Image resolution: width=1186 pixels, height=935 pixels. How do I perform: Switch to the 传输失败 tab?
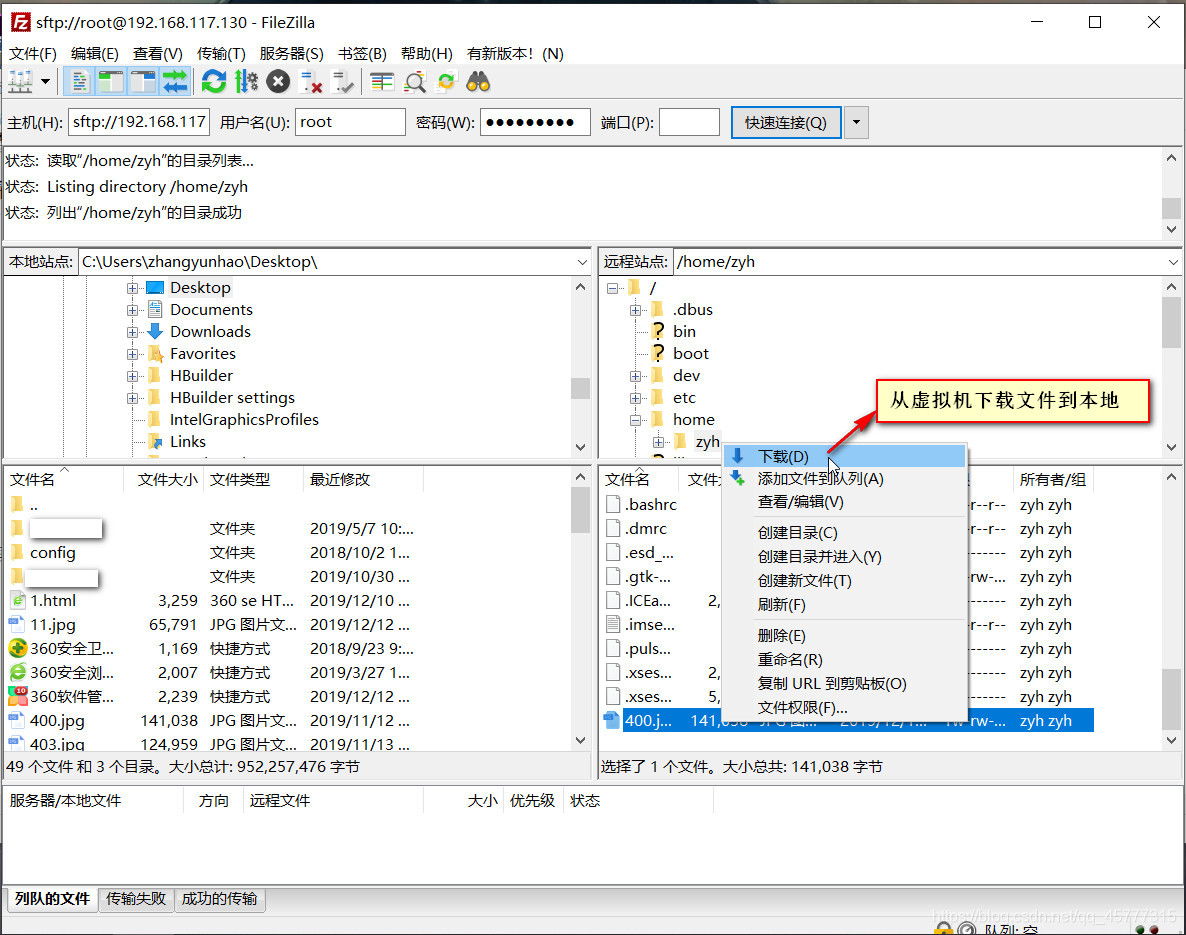(135, 899)
